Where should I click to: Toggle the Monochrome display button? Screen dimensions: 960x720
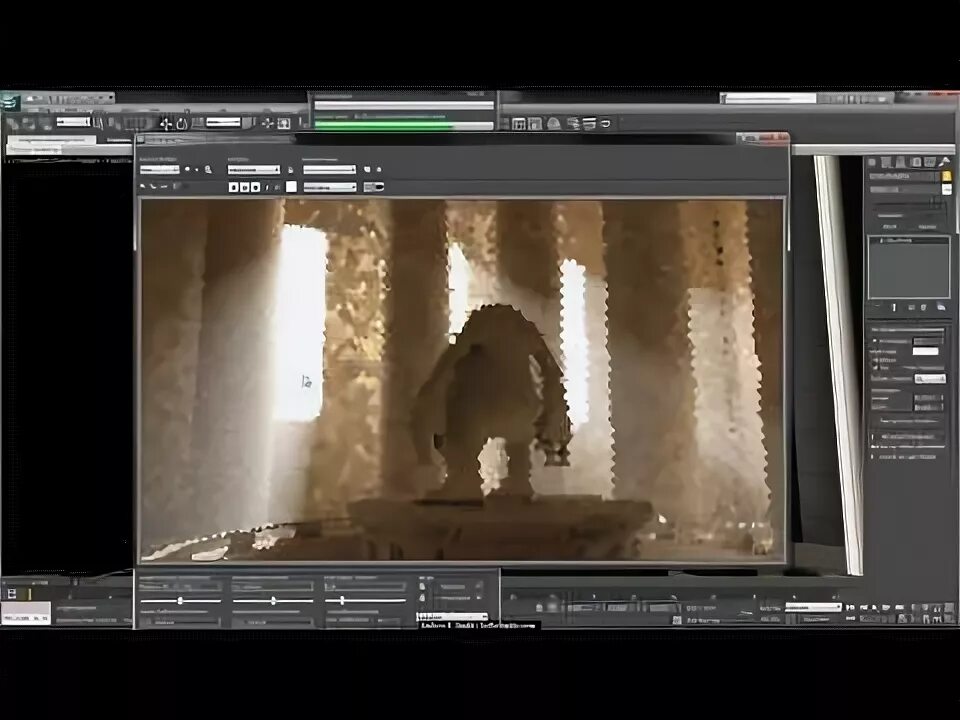(277, 187)
